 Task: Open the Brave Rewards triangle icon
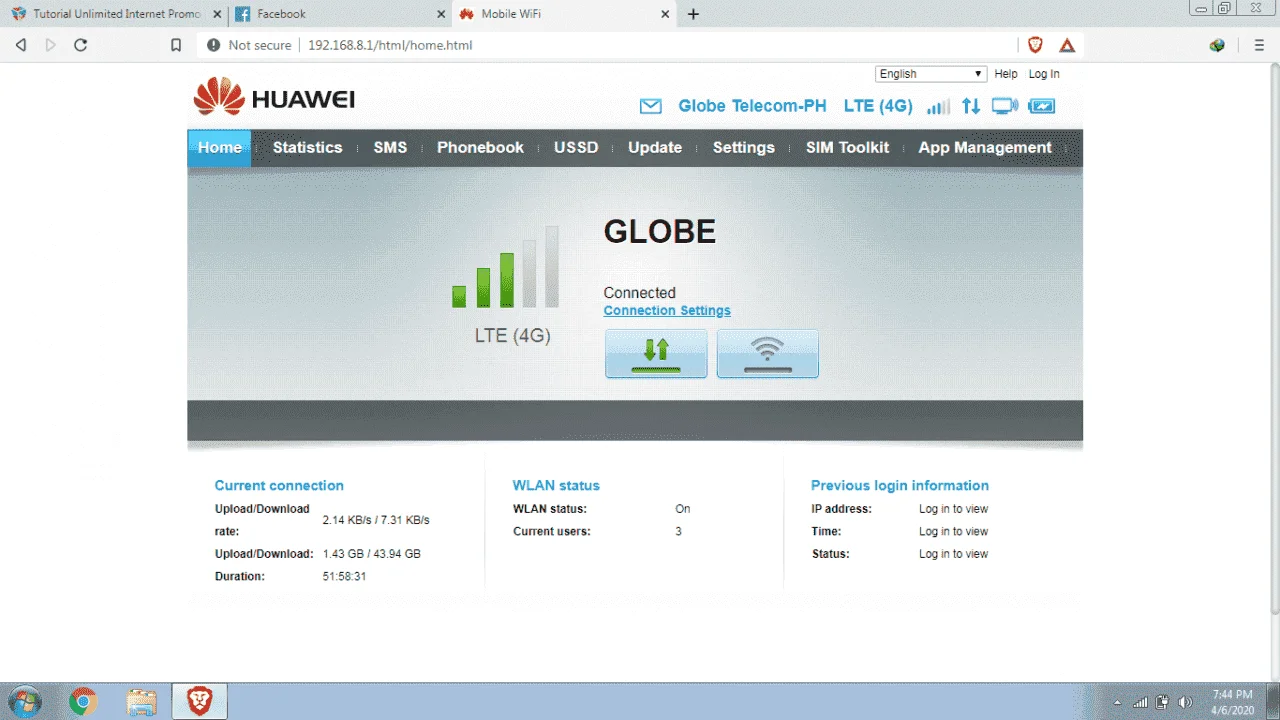[x=1067, y=45]
